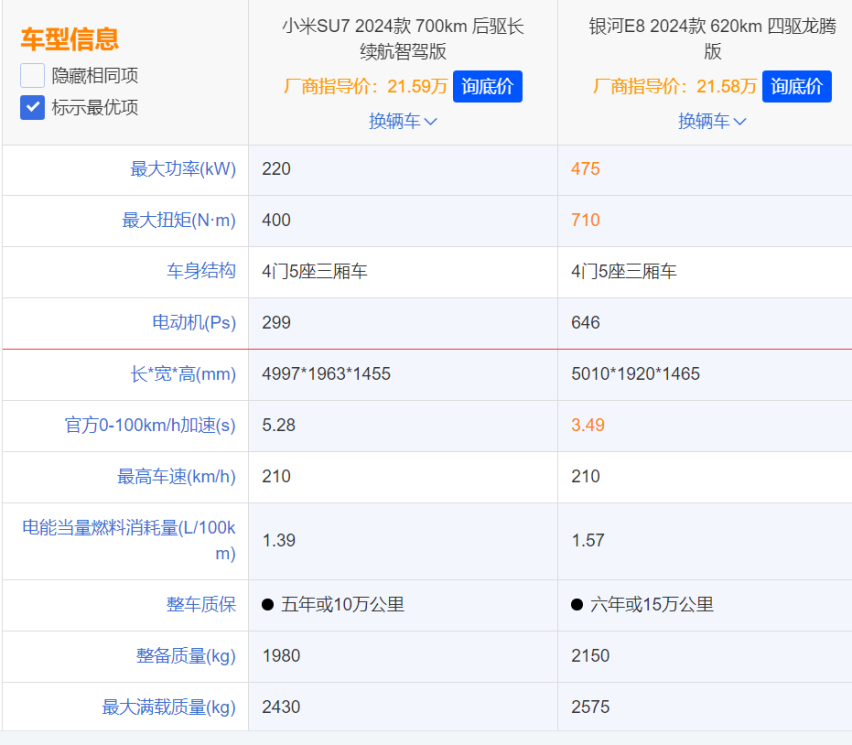Viewport: 852px width, 745px height.
Task: Click the 最高车速(km/h) row label
Action: (x=177, y=477)
